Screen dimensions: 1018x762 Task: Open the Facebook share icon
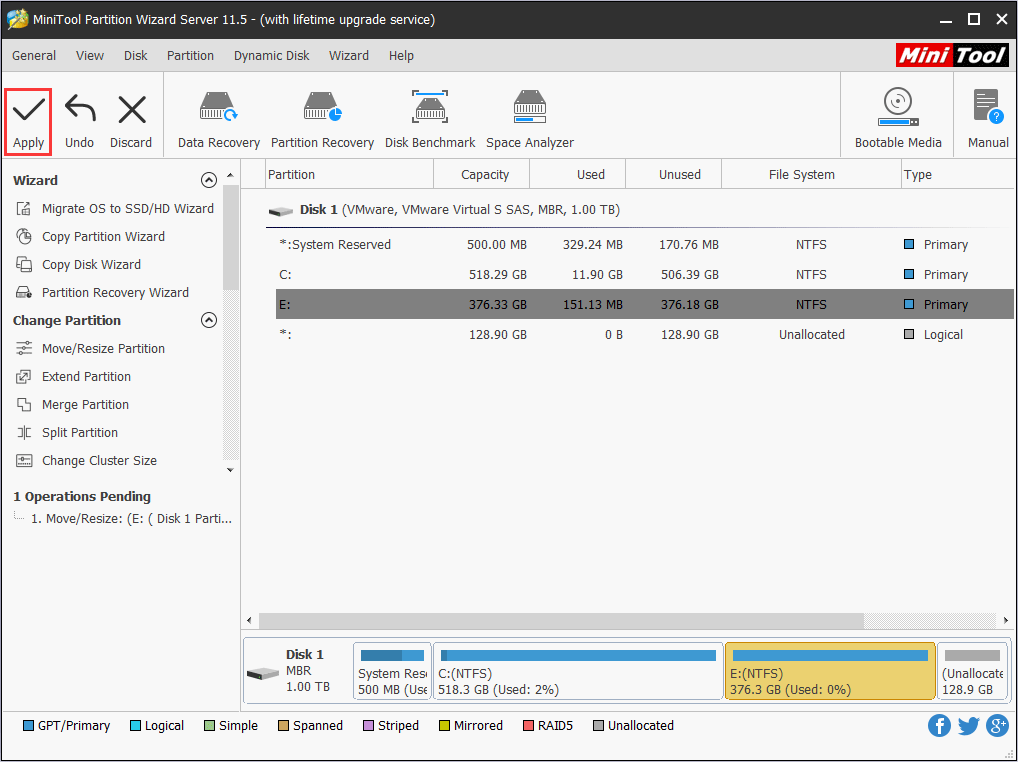pos(939,726)
